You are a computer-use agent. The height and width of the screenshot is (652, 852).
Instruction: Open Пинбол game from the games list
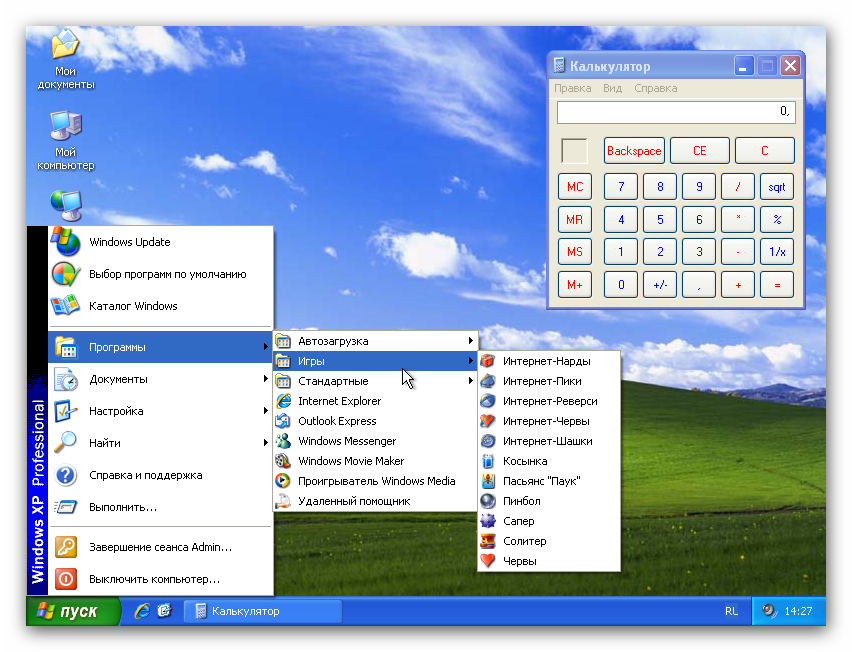(x=521, y=501)
